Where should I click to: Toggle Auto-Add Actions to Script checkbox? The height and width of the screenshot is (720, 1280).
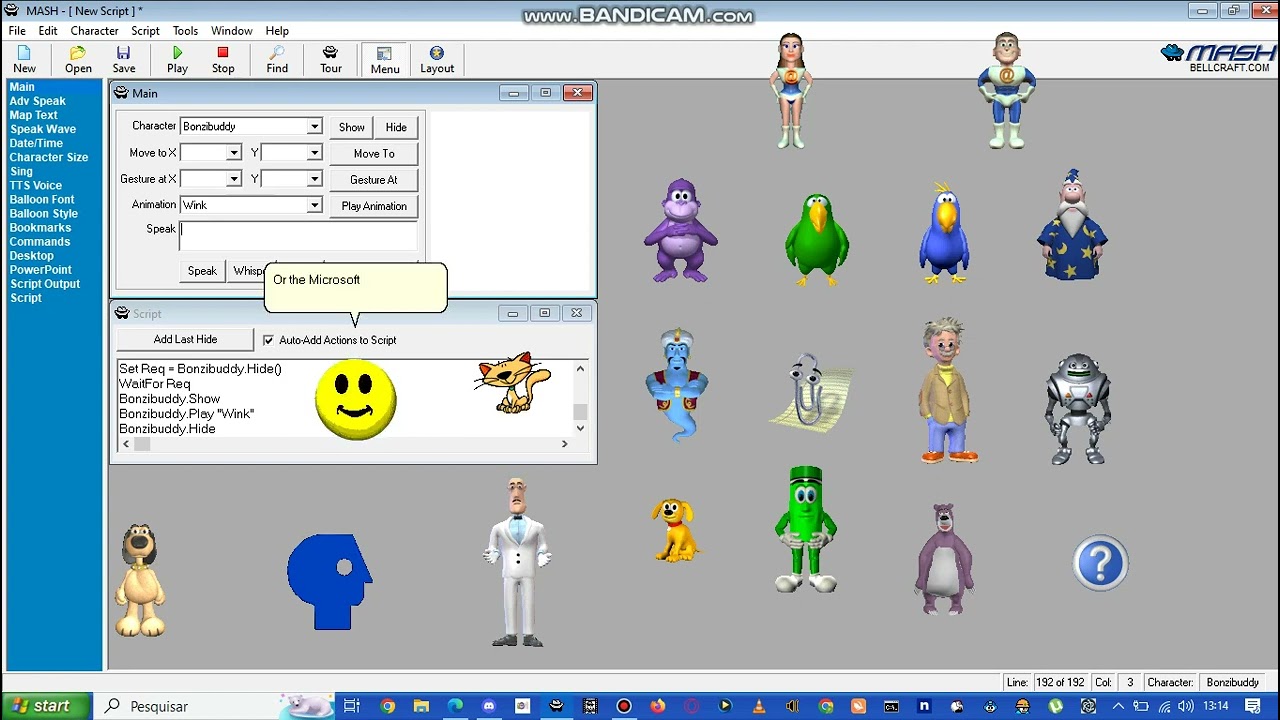[x=268, y=340]
